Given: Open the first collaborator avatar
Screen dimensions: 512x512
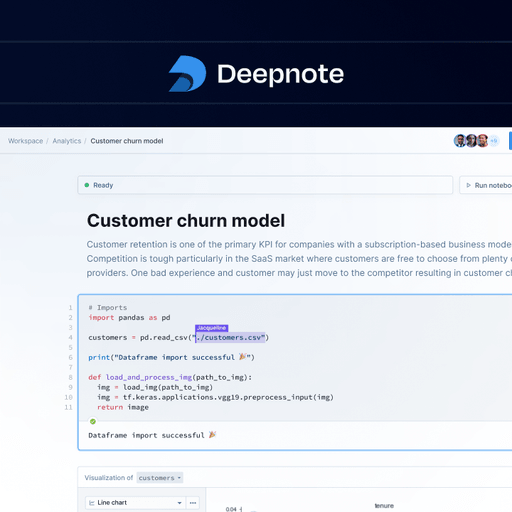Looking at the screenshot, I should [460, 141].
